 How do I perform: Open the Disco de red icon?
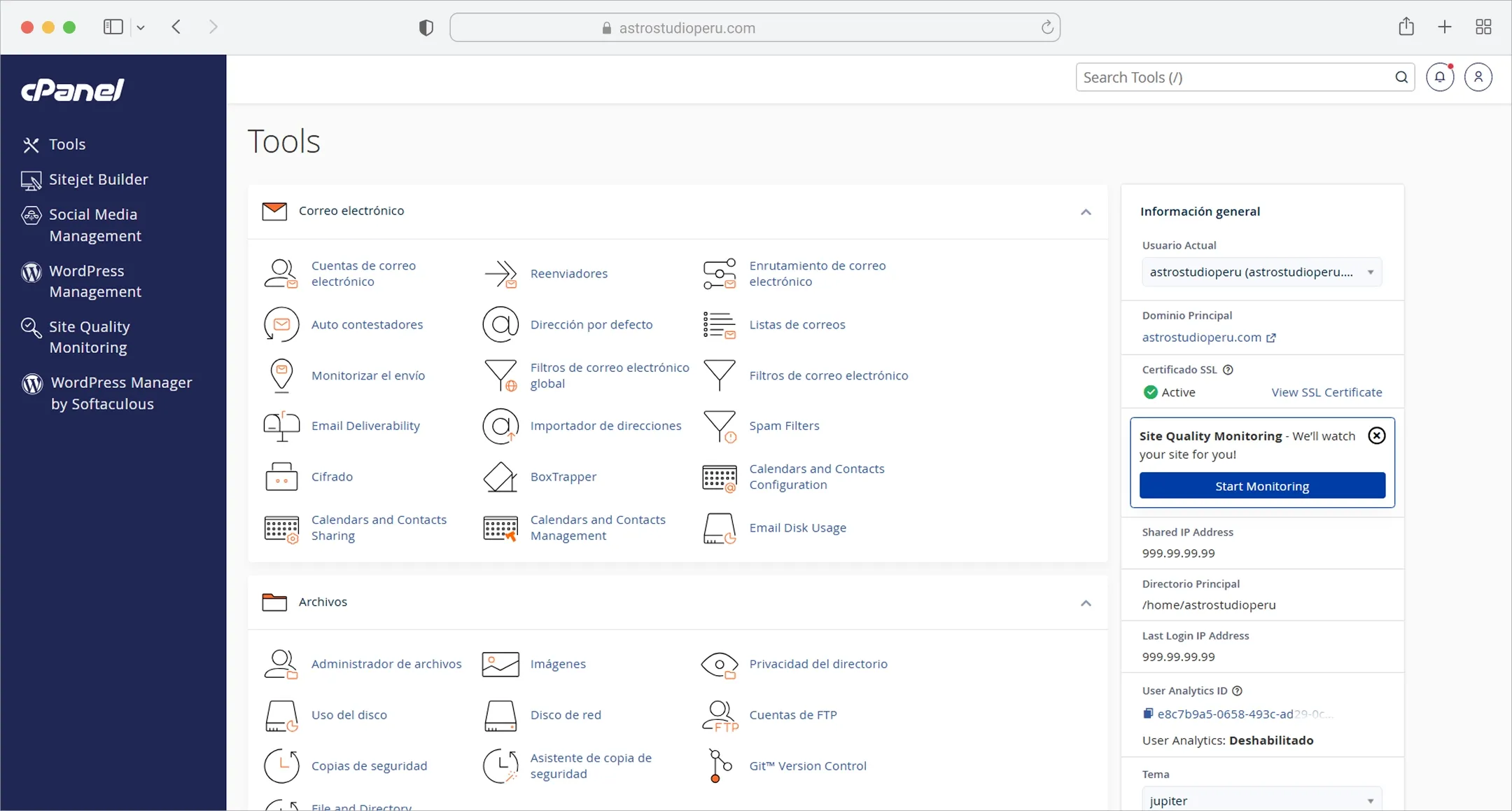click(x=500, y=716)
